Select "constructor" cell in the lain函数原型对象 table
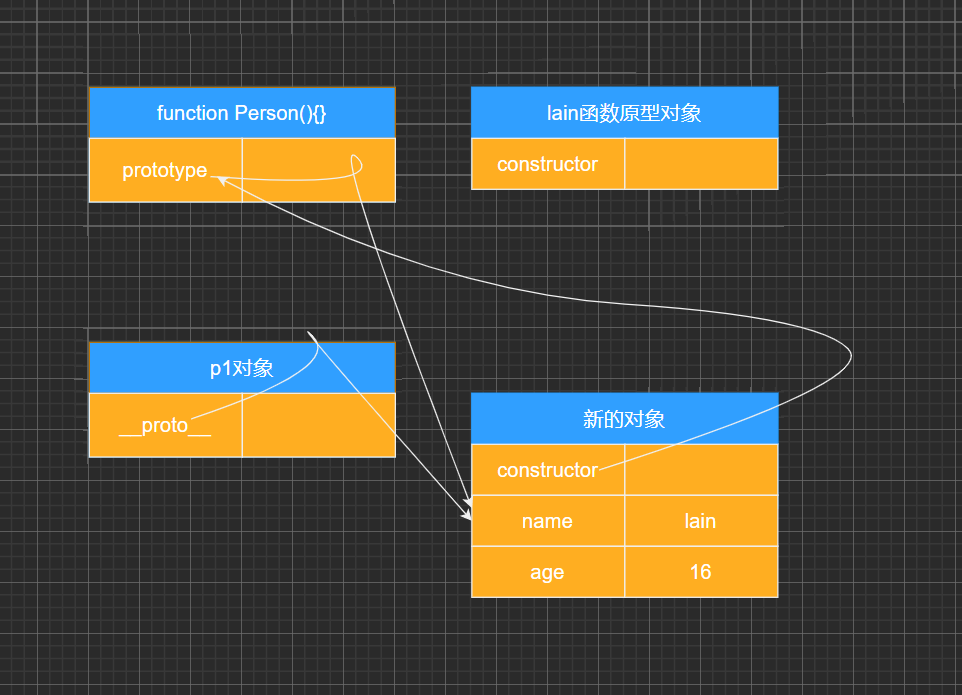 point(547,164)
